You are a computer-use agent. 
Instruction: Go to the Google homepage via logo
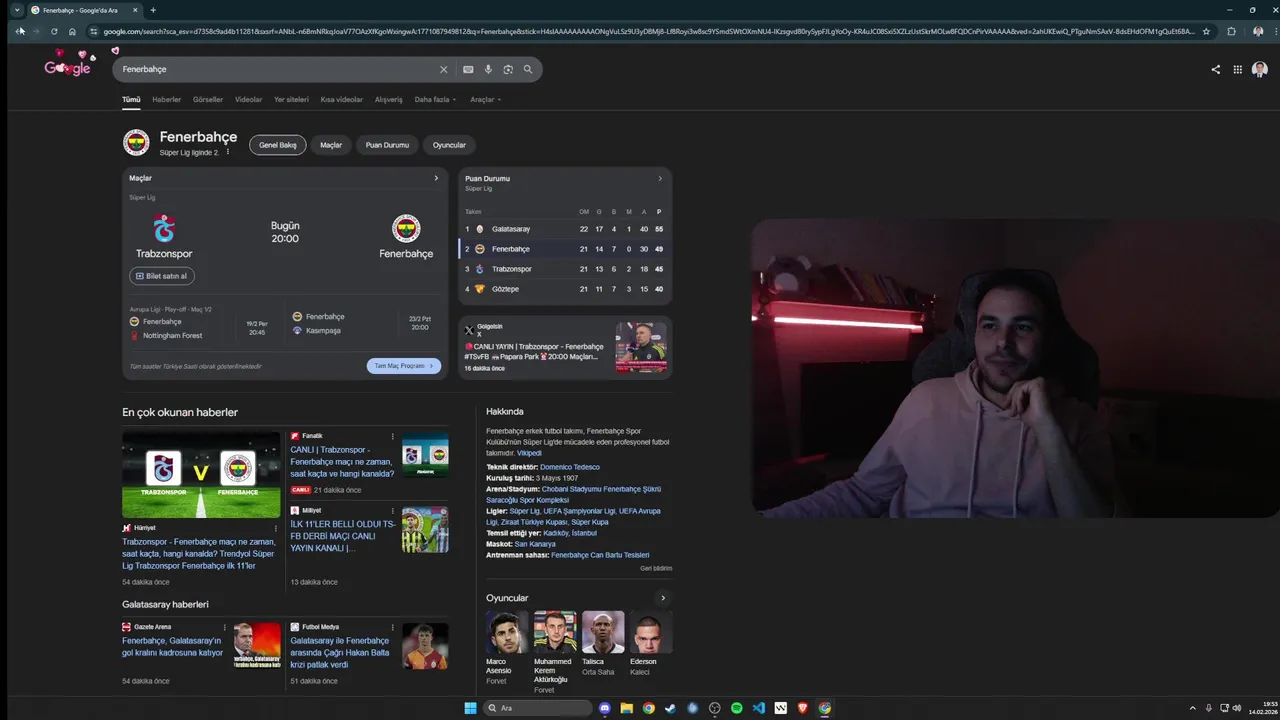pyautogui.click(x=68, y=66)
